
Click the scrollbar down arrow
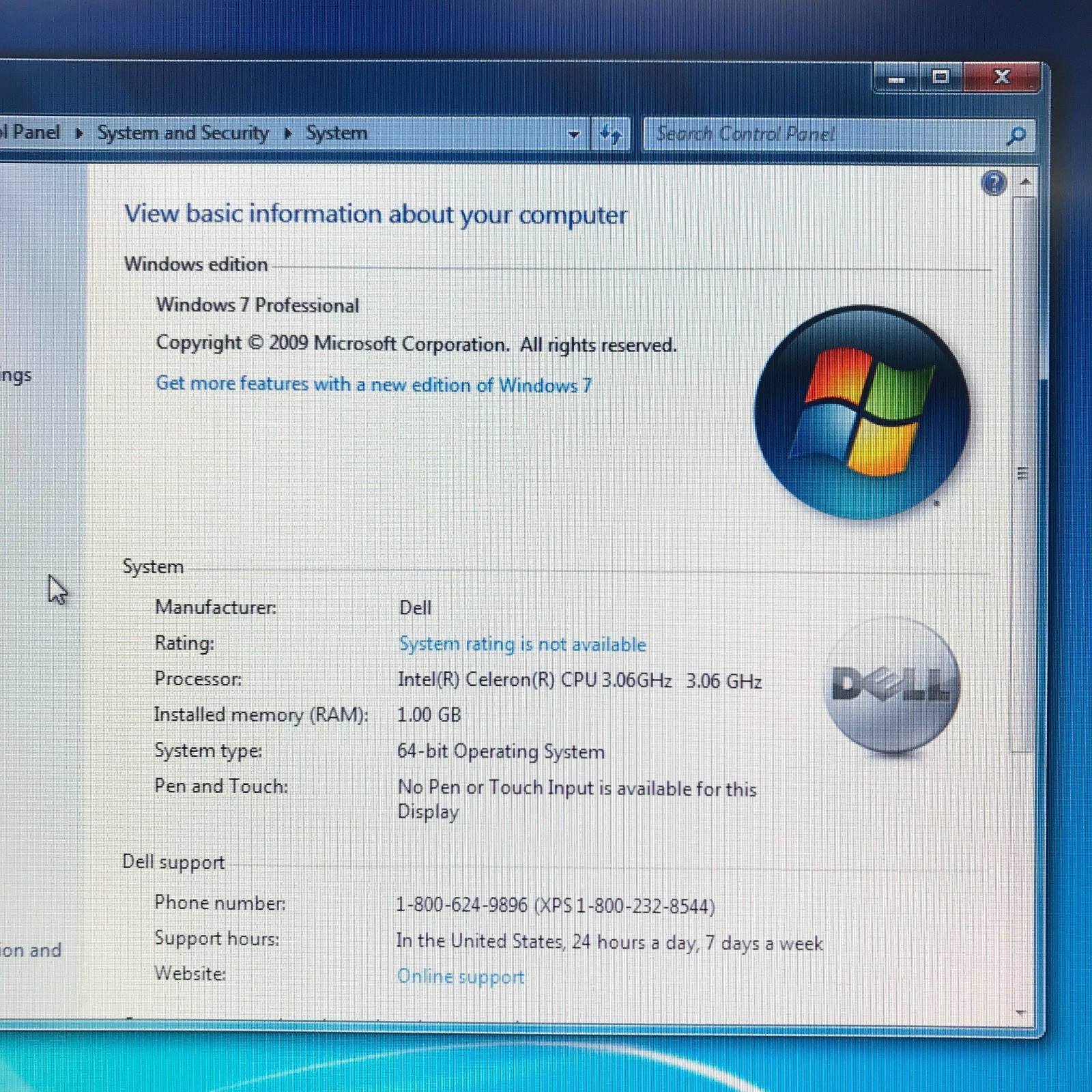point(1021,1013)
